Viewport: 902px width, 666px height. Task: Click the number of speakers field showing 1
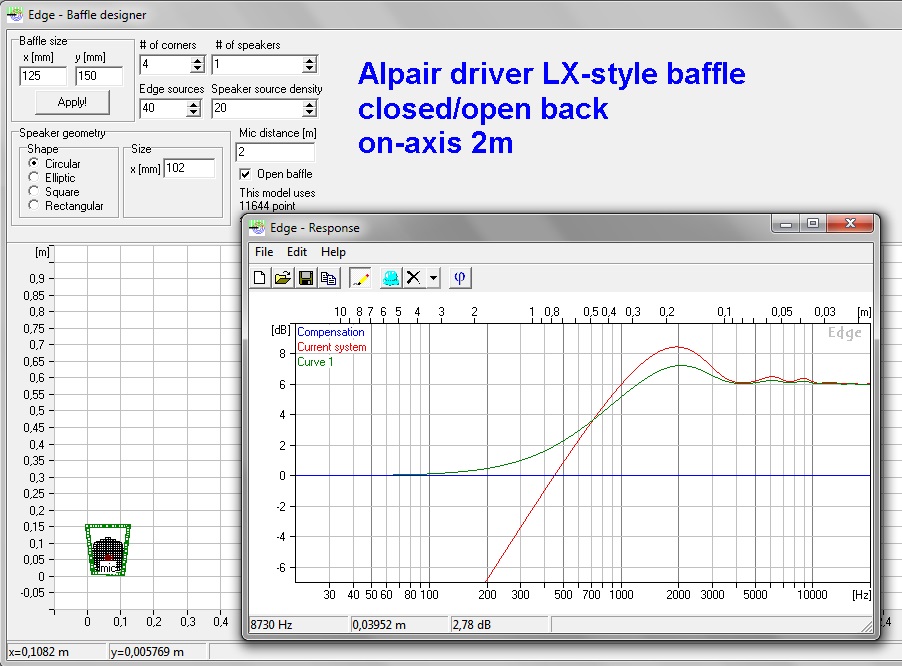click(x=257, y=64)
